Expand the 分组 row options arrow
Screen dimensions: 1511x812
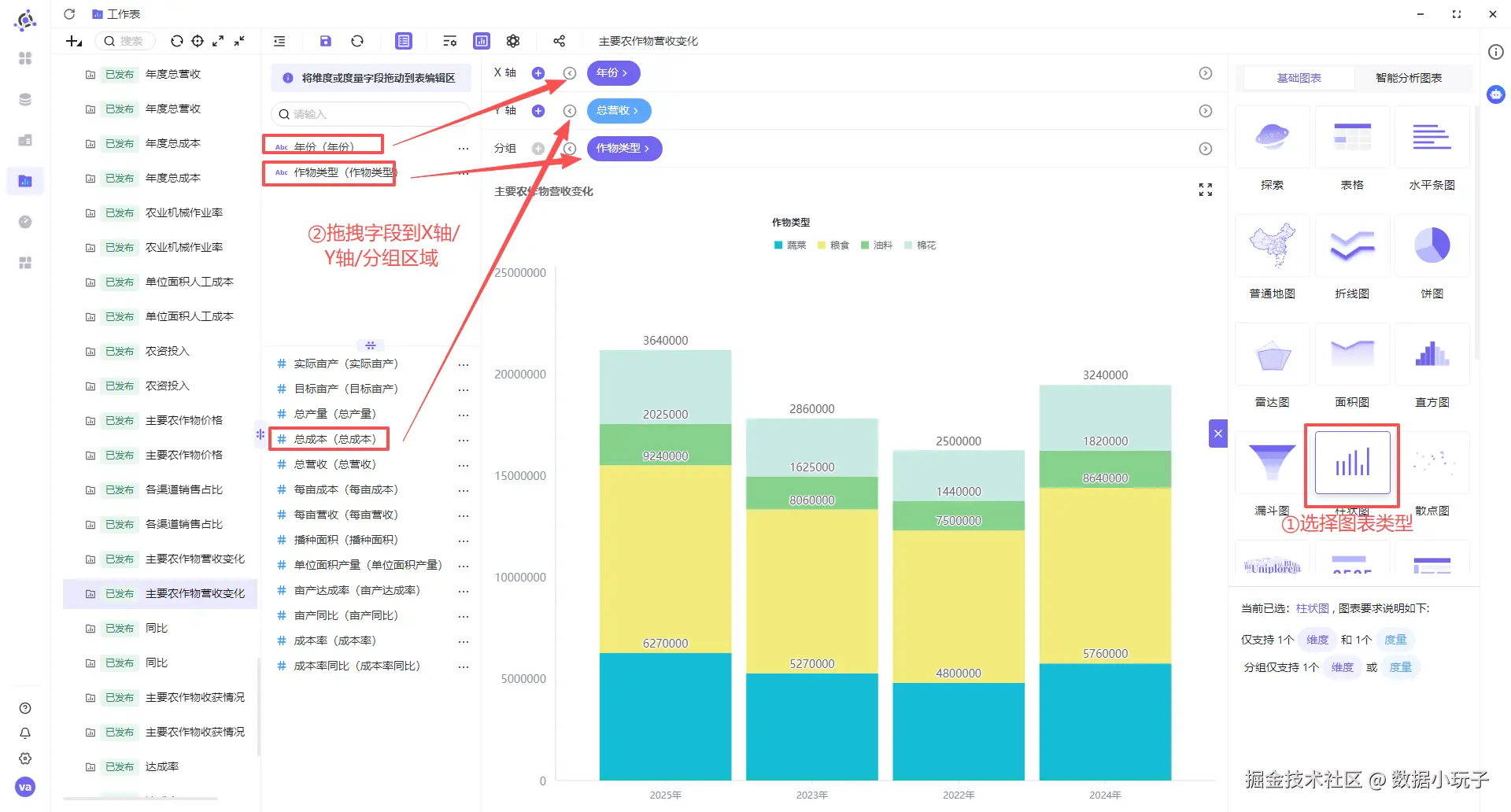pyautogui.click(x=1206, y=149)
